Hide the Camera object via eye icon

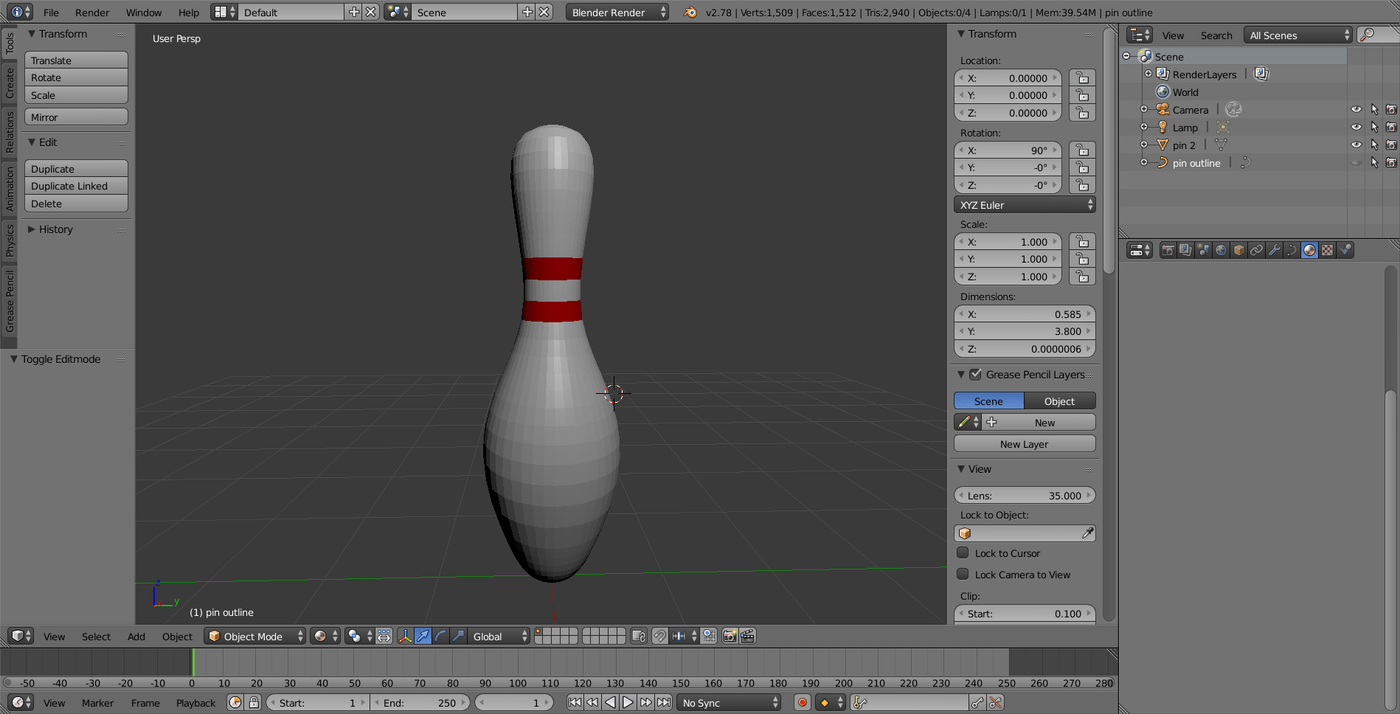pyautogui.click(x=1356, y=110)
